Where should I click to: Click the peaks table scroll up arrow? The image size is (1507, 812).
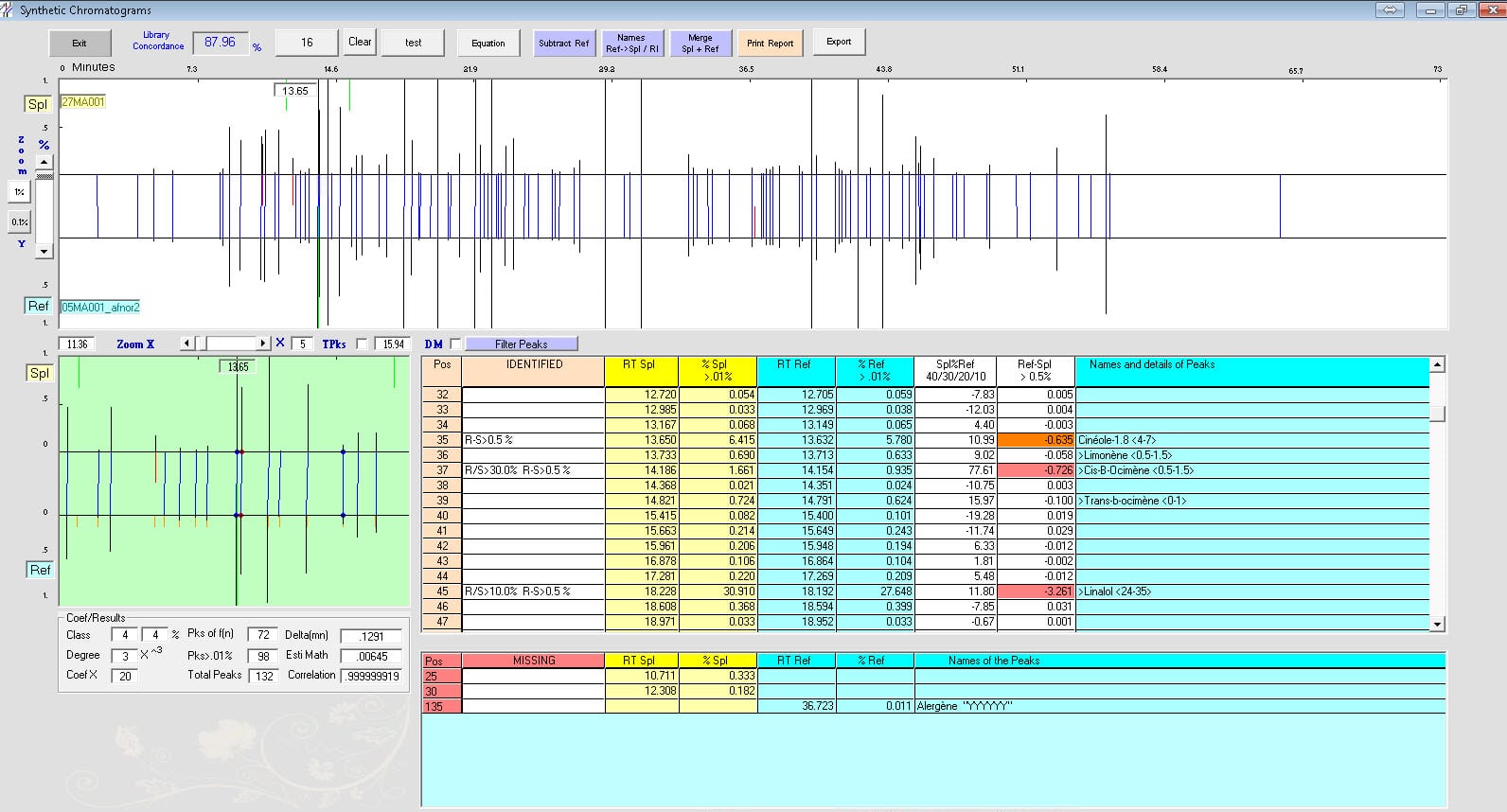click(1438, 364)
